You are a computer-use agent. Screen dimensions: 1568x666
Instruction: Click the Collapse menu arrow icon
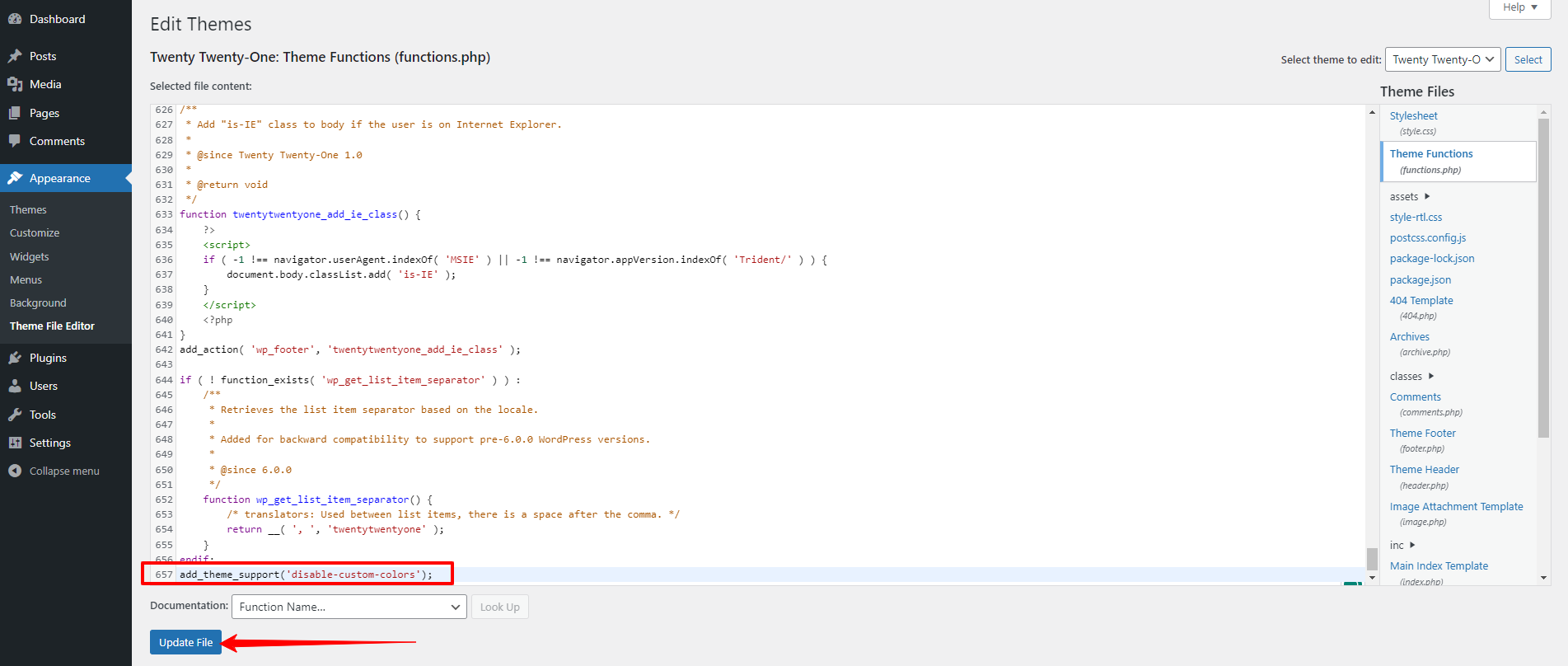(15, 471)
